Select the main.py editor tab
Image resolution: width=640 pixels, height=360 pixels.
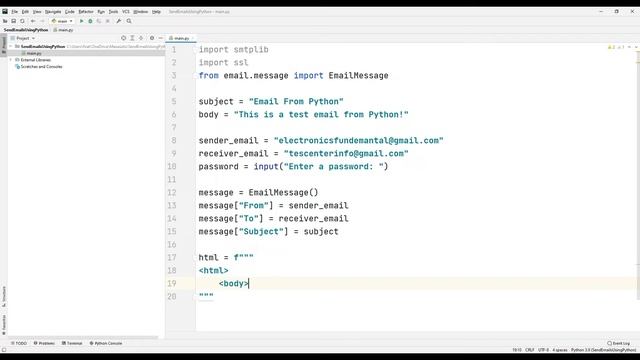[x=180, y=38]
